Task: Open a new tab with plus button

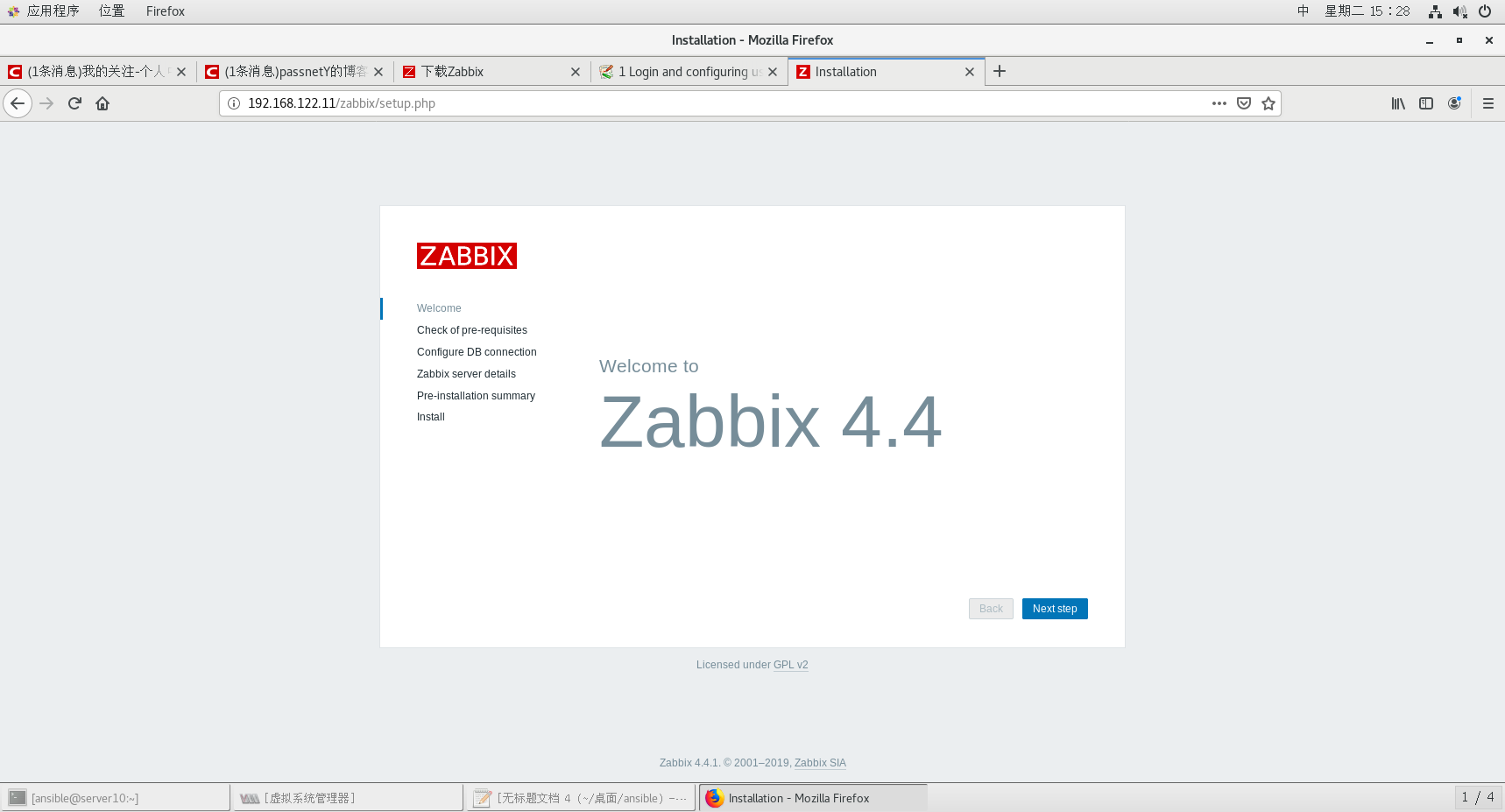Action: (x=1000, y=71)
